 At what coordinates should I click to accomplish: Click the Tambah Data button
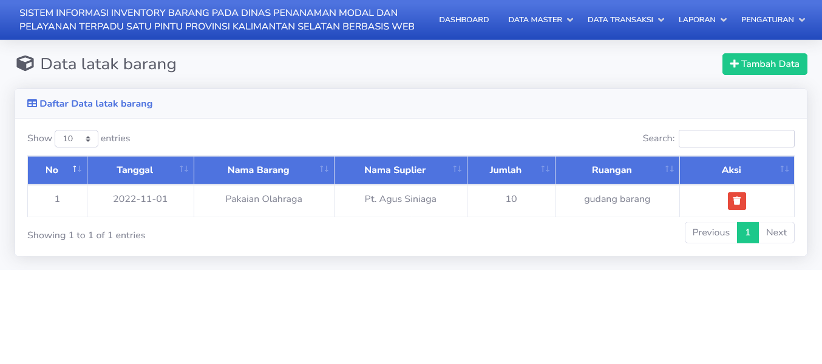click(x=764, y=64)
